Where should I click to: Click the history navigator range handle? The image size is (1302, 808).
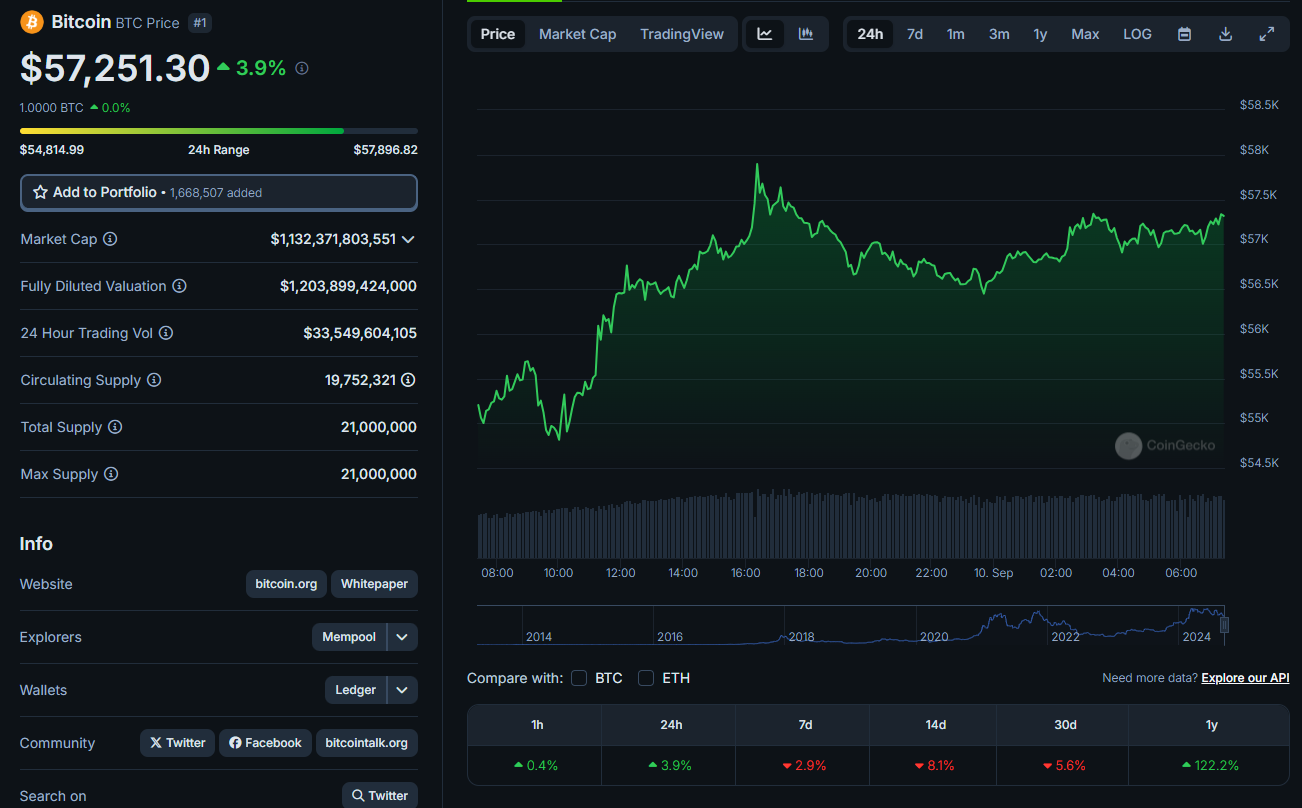pos(1224,626)
